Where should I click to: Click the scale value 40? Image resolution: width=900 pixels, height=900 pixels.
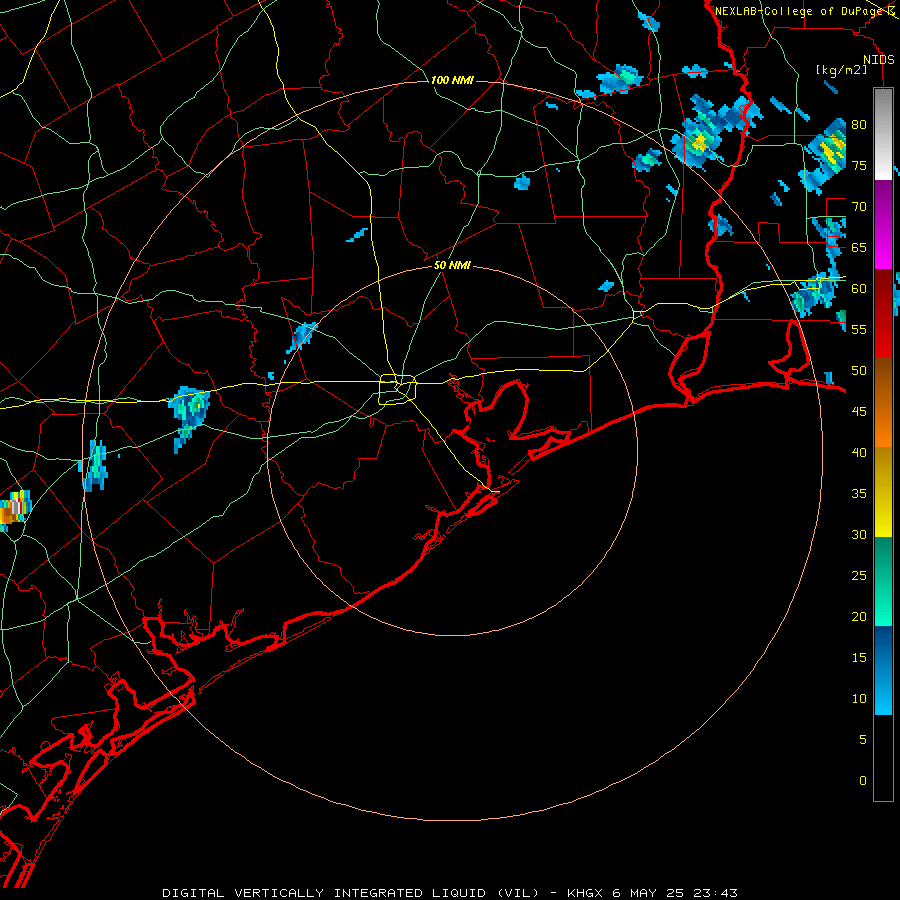click(859, 452)
